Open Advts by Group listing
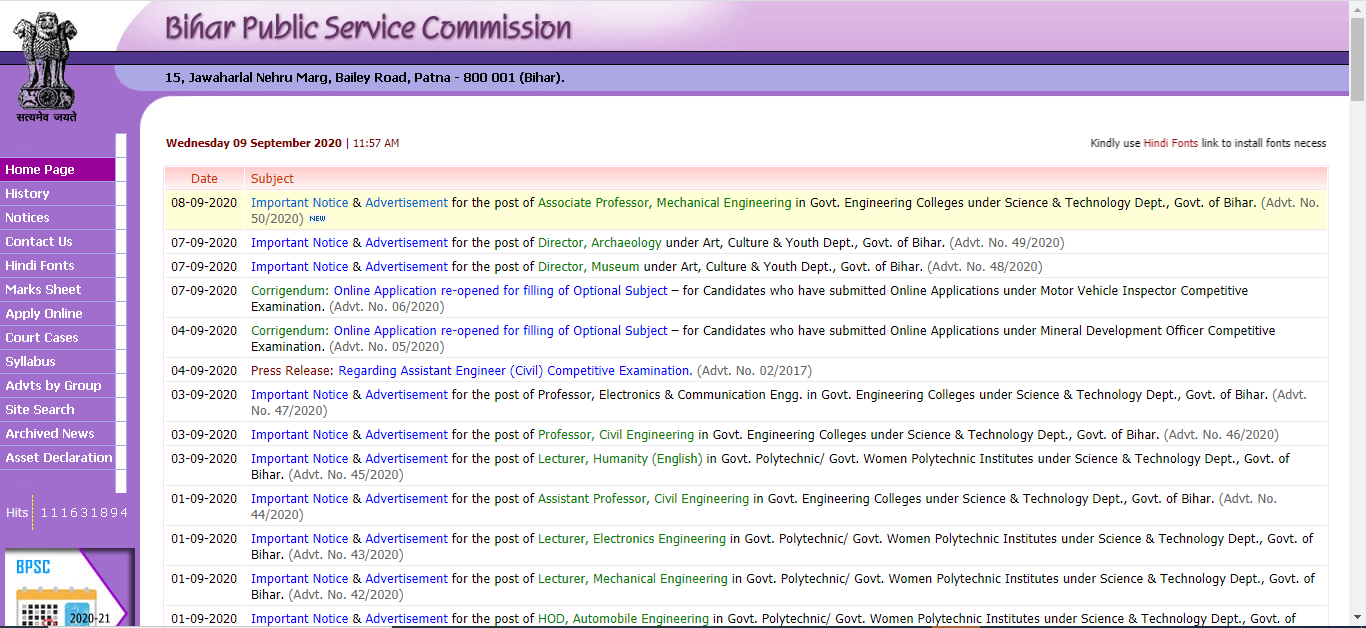Image resolution: width=1366 pixels, height=628 pixels. [x=53, y=386]
